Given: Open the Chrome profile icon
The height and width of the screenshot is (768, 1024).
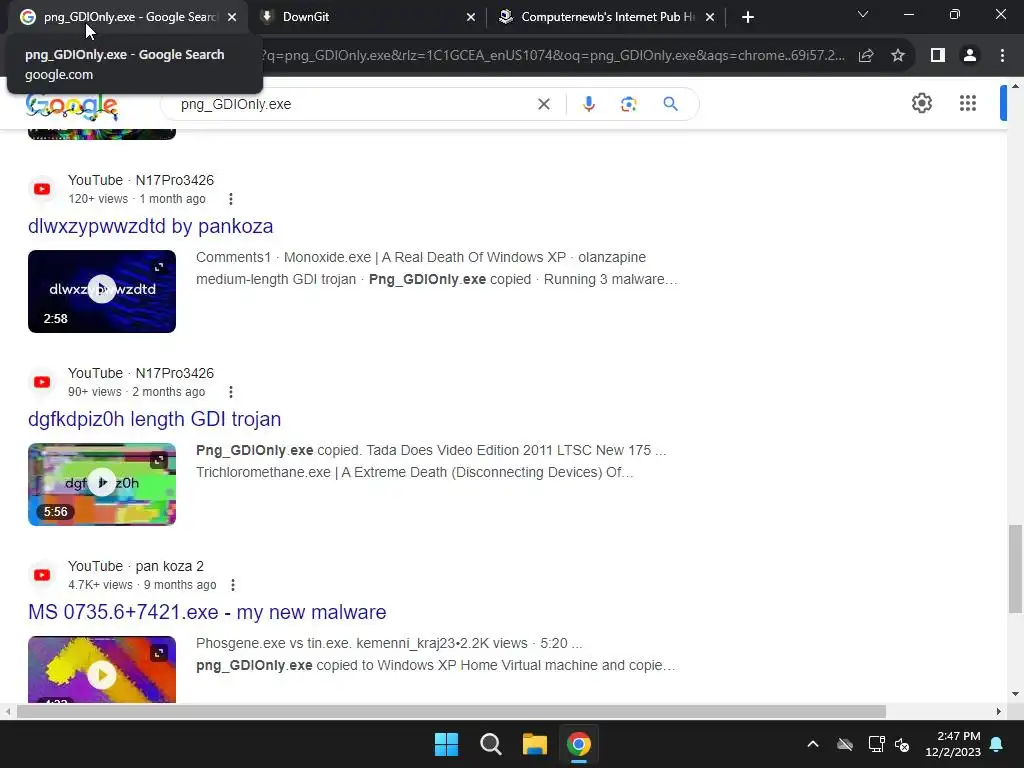Looking at the screenshot, I should click(970, 56).
